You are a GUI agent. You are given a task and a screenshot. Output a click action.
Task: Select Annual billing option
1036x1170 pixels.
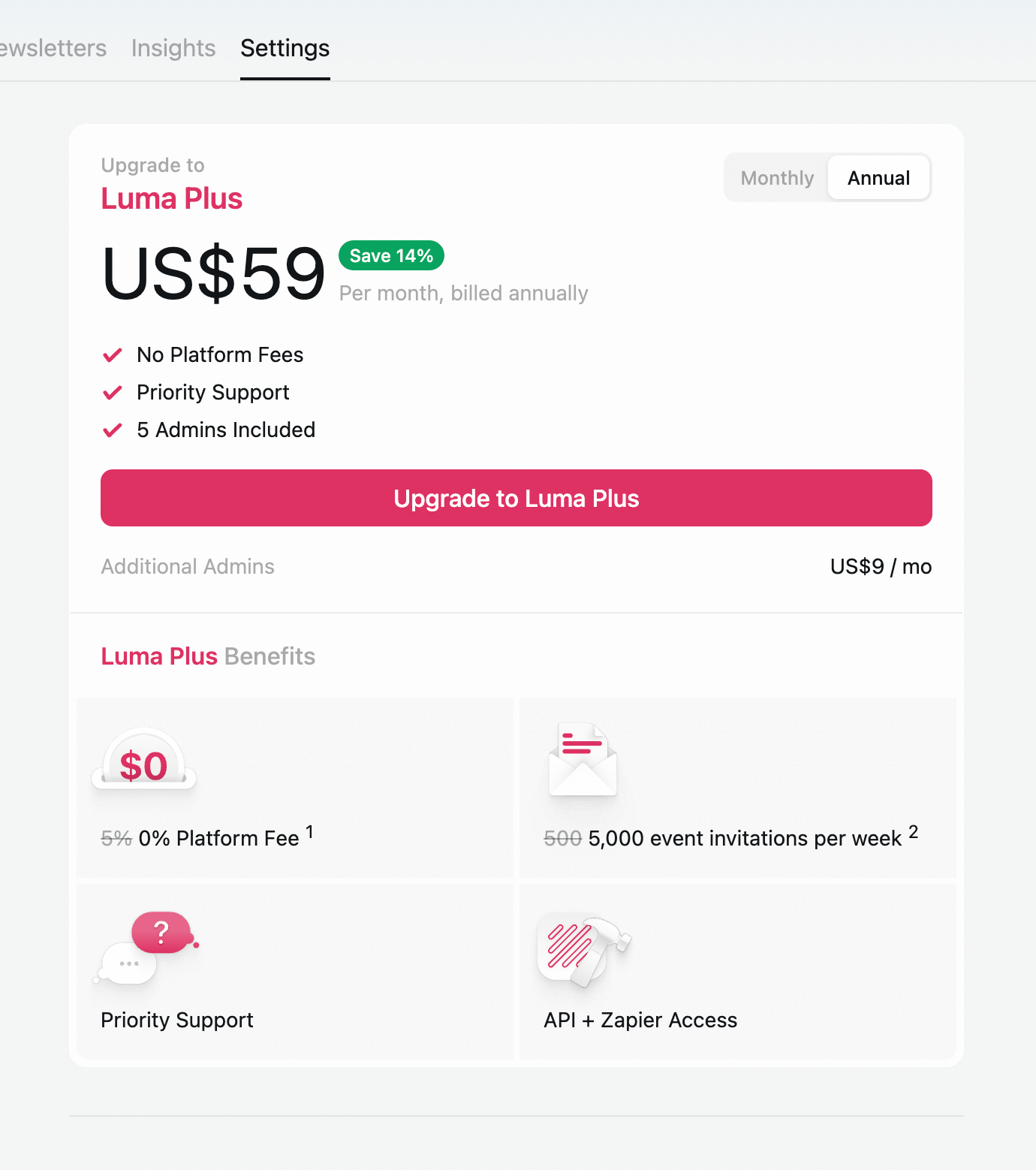878,178
